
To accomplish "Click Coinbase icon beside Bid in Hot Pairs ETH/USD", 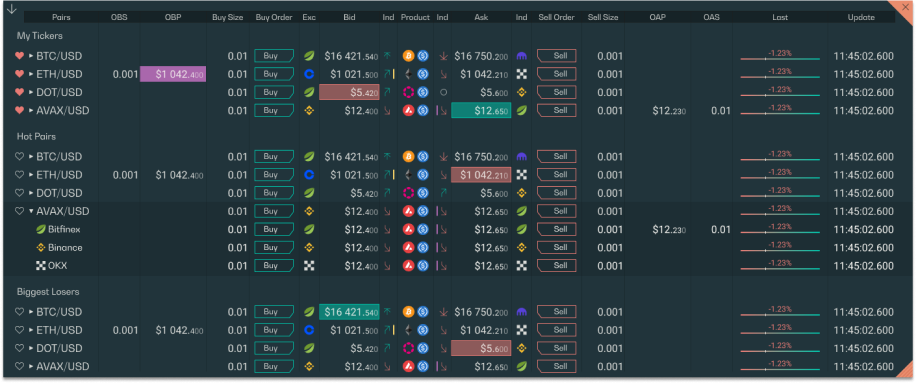I will [309, 175].
